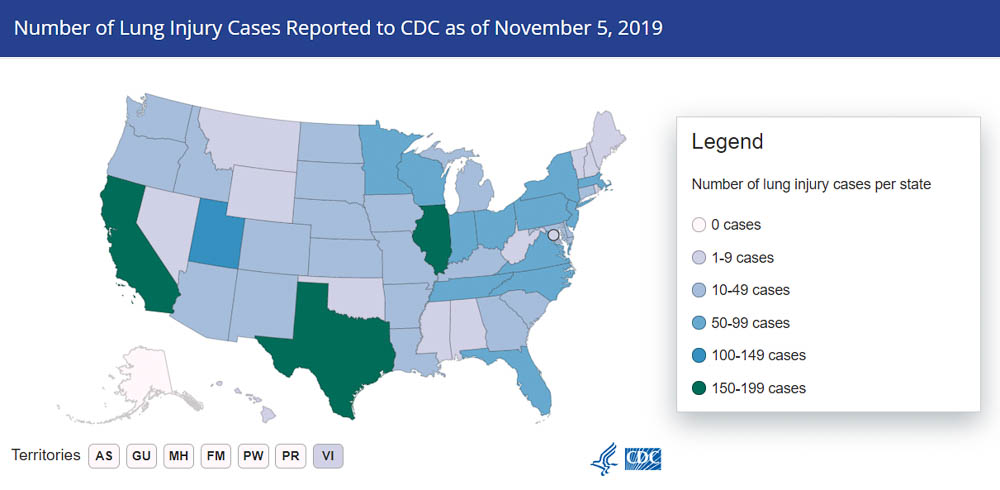The height and width of the screenshot is (490, 1000).
Task: Click the PW territory button
Action: pos(253,455)
